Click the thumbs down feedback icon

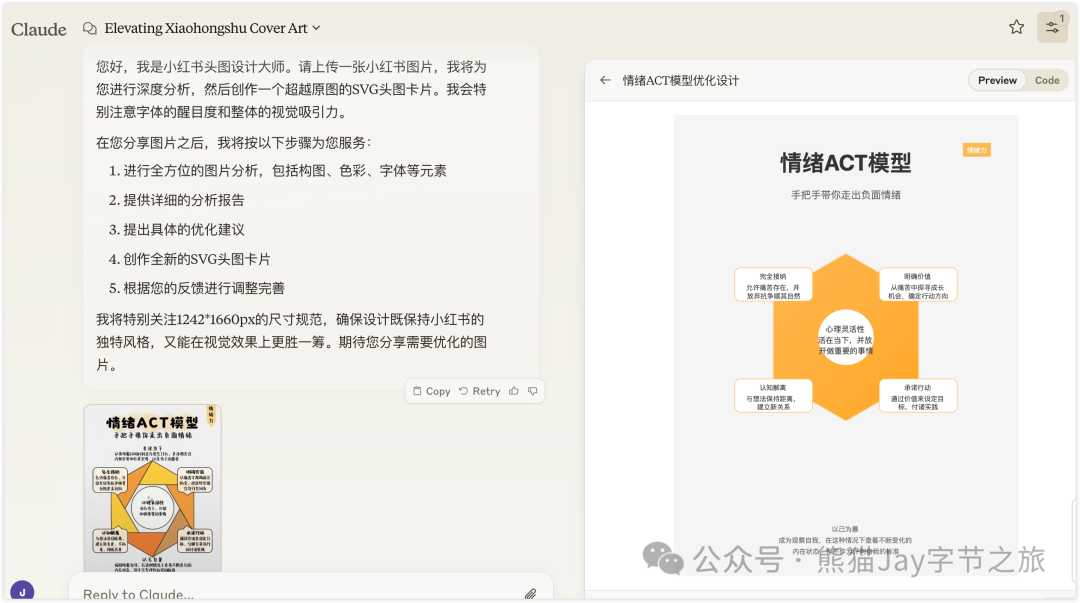point(533,391)
